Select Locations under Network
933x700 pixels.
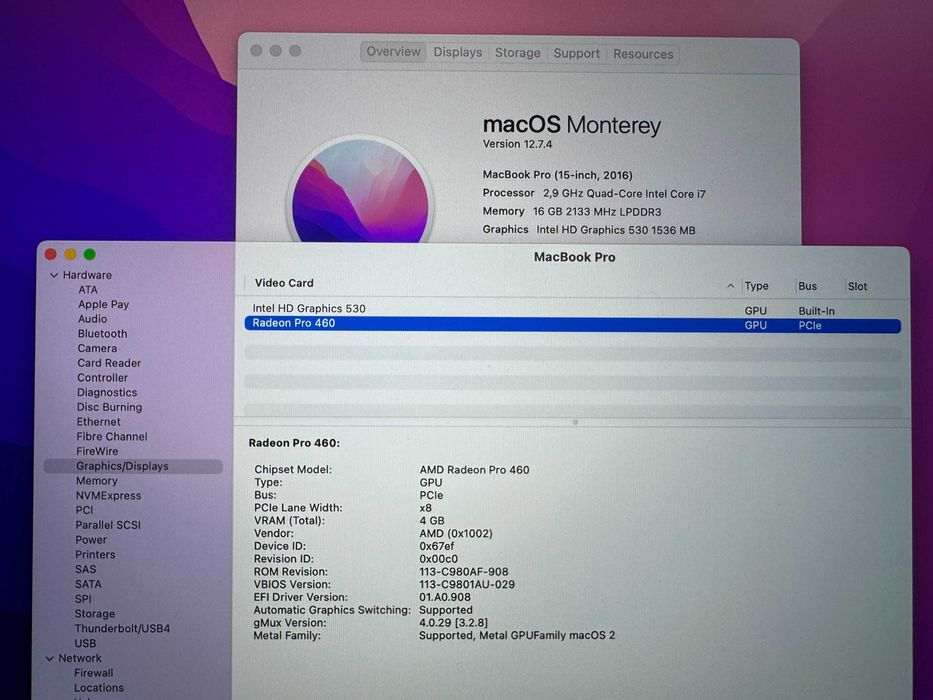pyautogui.click(x=99, y=688)
